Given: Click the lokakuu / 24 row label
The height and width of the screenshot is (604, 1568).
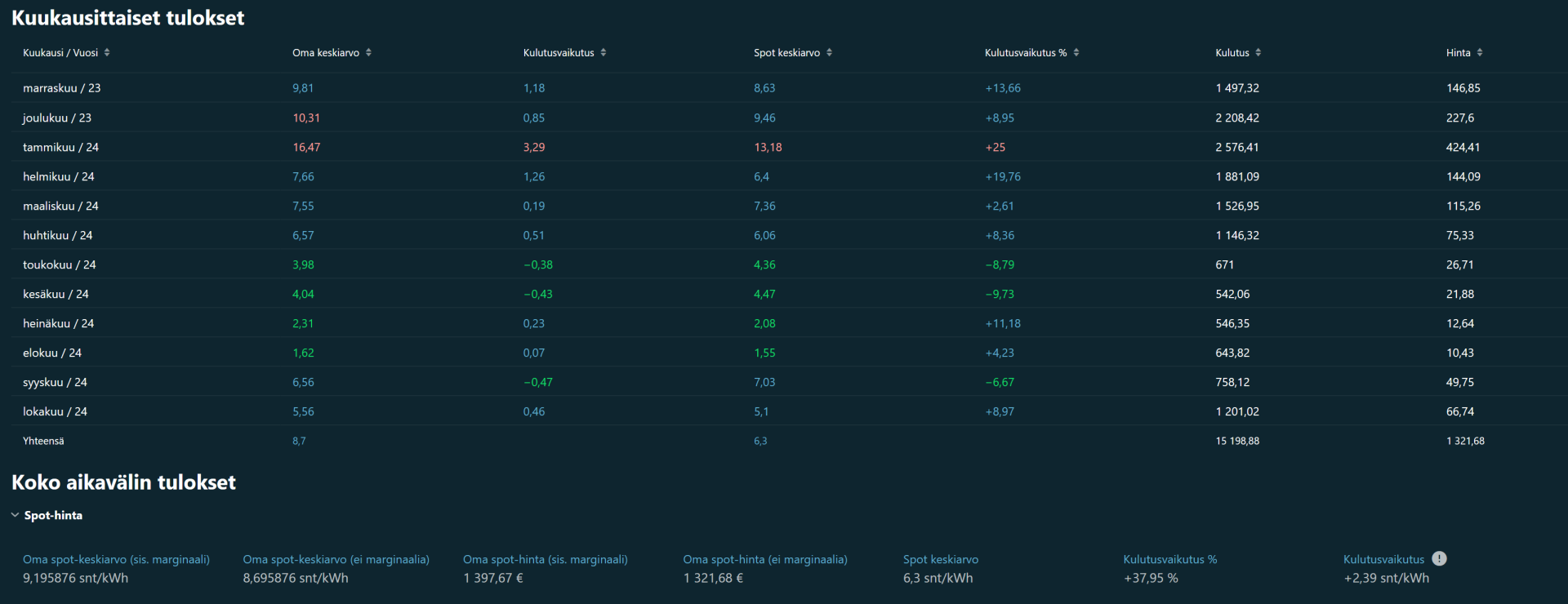Looking at the screenshot, I should point(55,411).
